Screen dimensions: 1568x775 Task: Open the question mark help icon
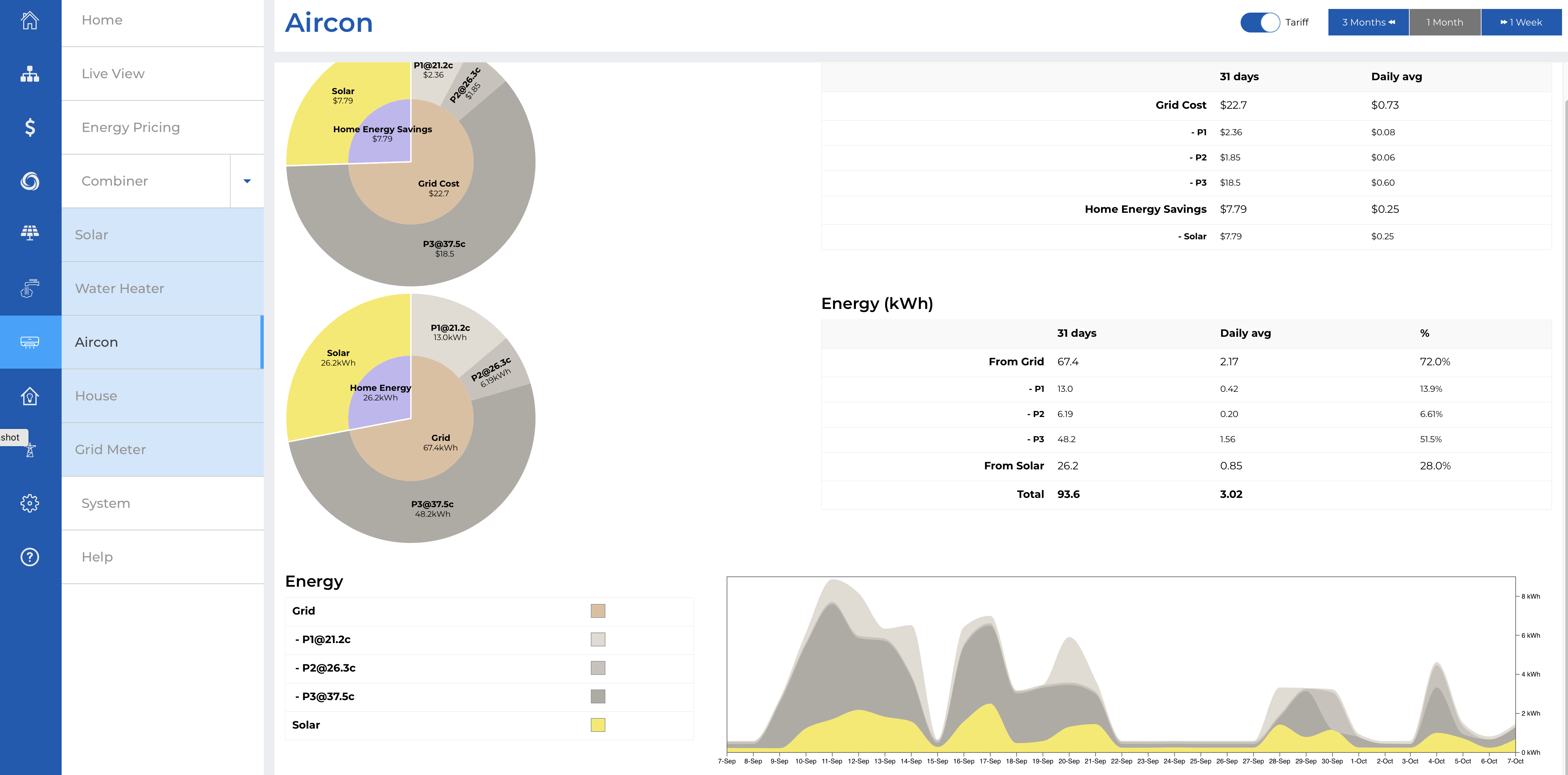(x=30, y=557)
